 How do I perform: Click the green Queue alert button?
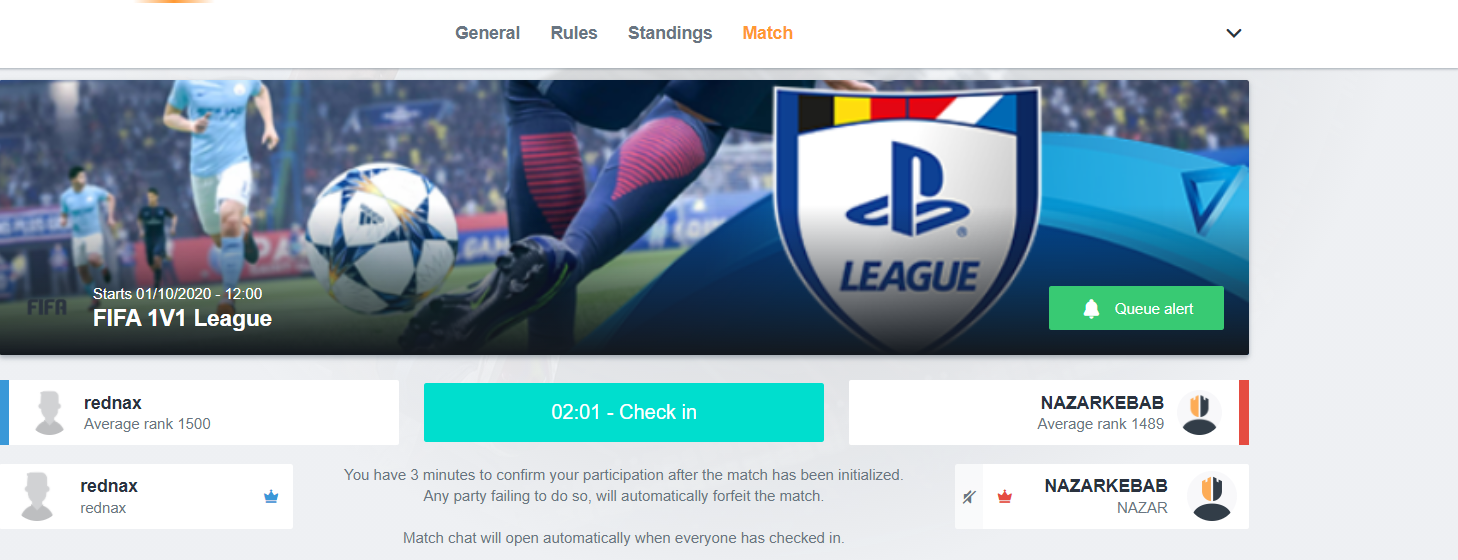click(1136, 308)
